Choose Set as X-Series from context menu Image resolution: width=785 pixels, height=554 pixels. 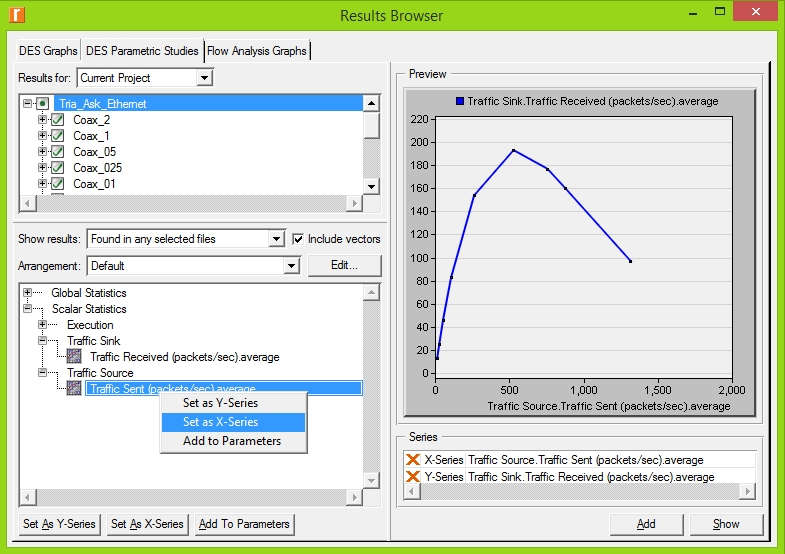point(233,422)
